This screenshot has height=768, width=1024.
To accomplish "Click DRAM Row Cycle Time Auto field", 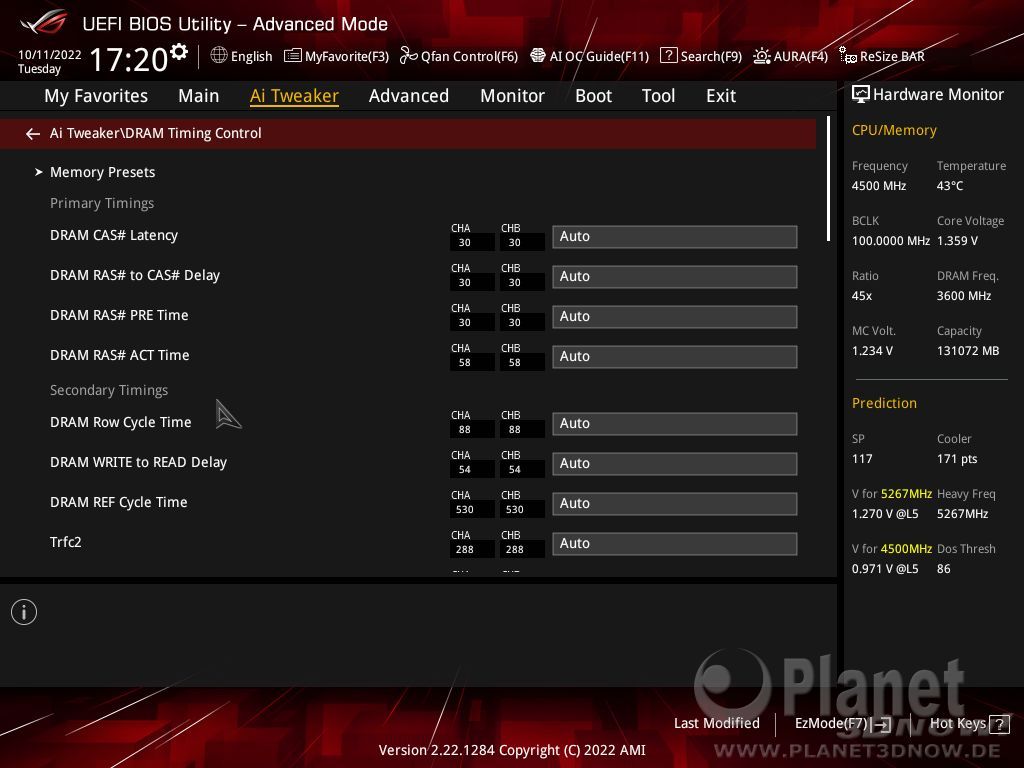I will pos(675,423).
